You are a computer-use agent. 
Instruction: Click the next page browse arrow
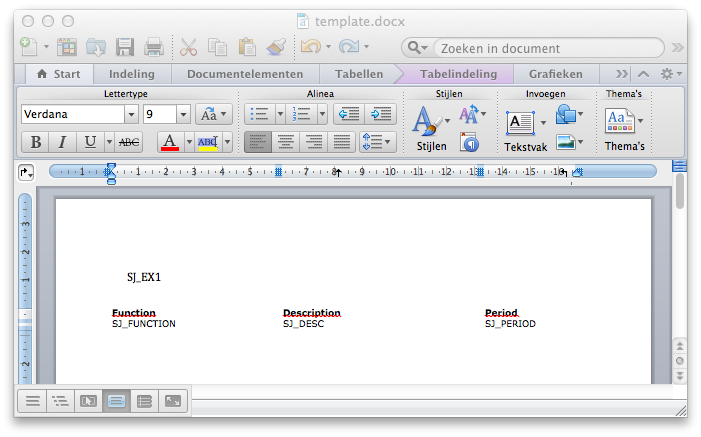(x=680, y=375)
